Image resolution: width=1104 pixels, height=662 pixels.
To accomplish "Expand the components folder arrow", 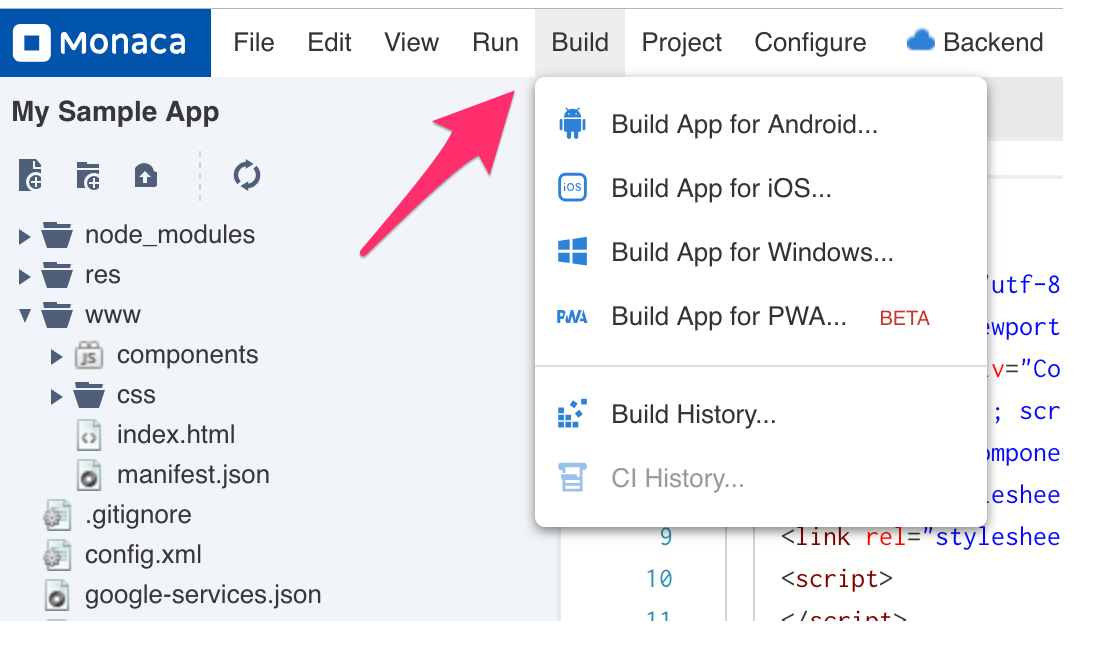I will click(56, 356).
